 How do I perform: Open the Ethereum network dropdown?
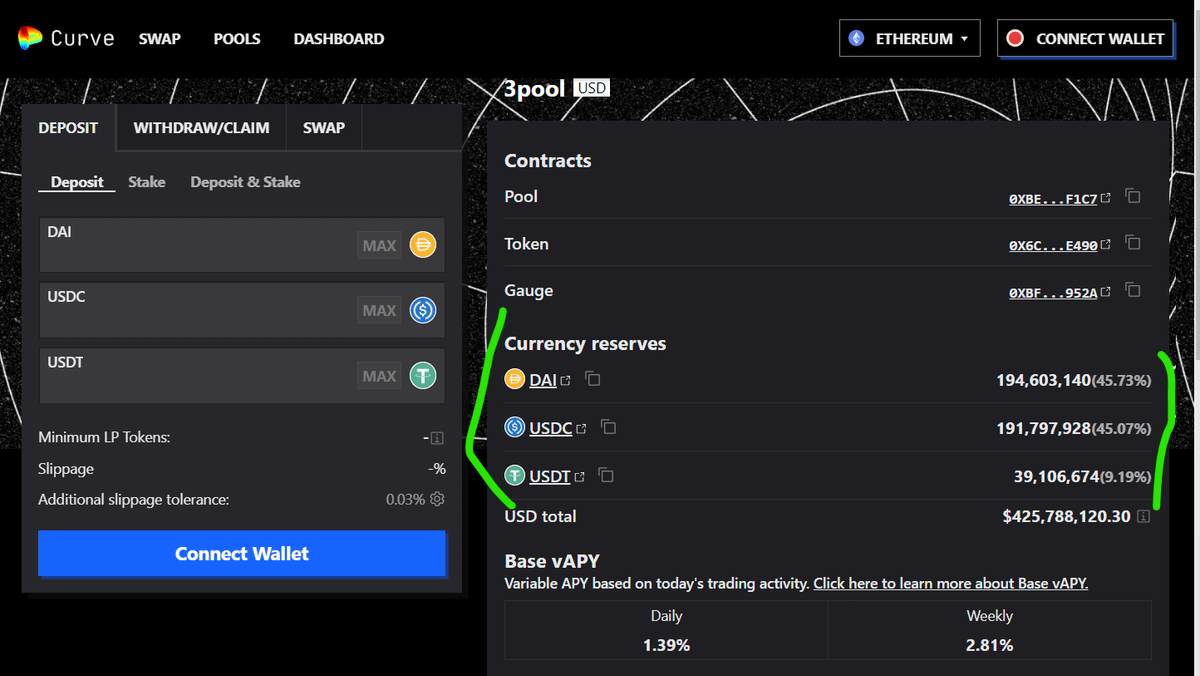point(909,39)
